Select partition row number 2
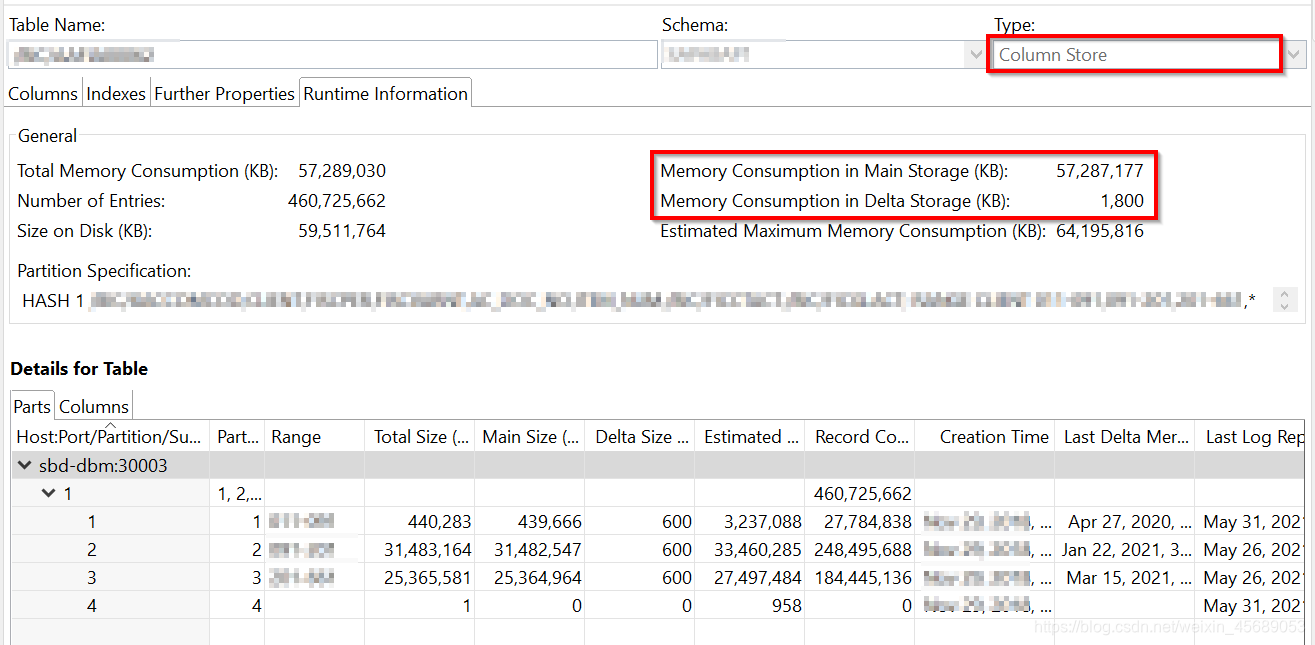Screen dimensions: 1315x645 91,549
